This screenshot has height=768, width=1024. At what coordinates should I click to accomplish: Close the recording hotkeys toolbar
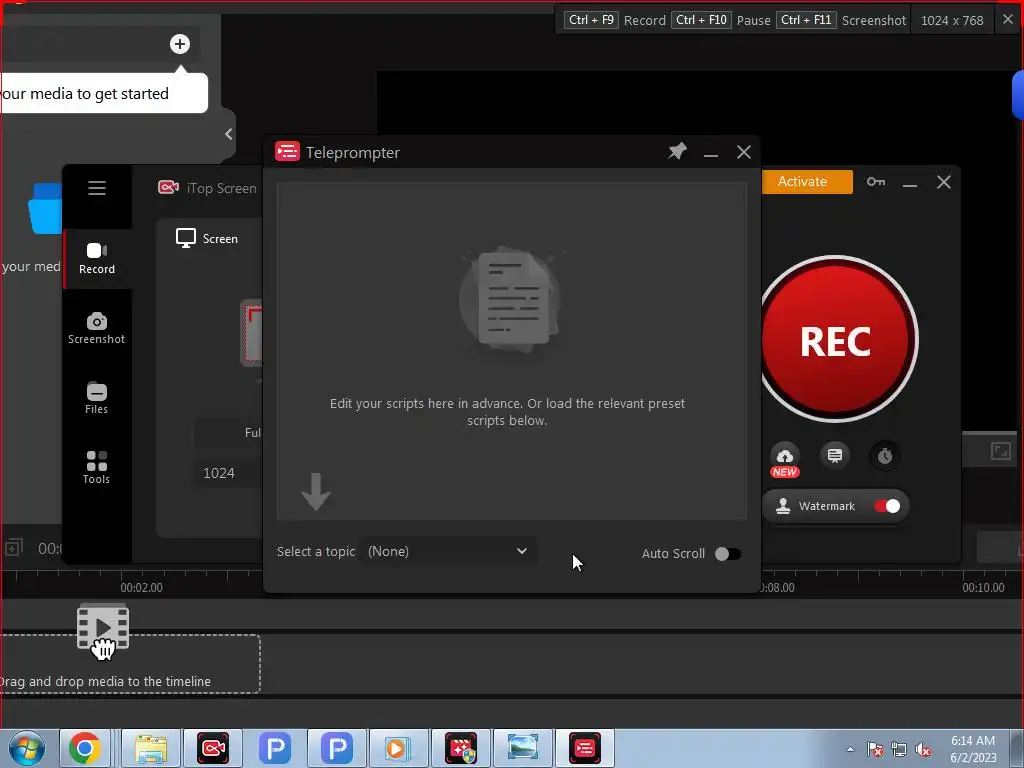(x=1008, y=20)
